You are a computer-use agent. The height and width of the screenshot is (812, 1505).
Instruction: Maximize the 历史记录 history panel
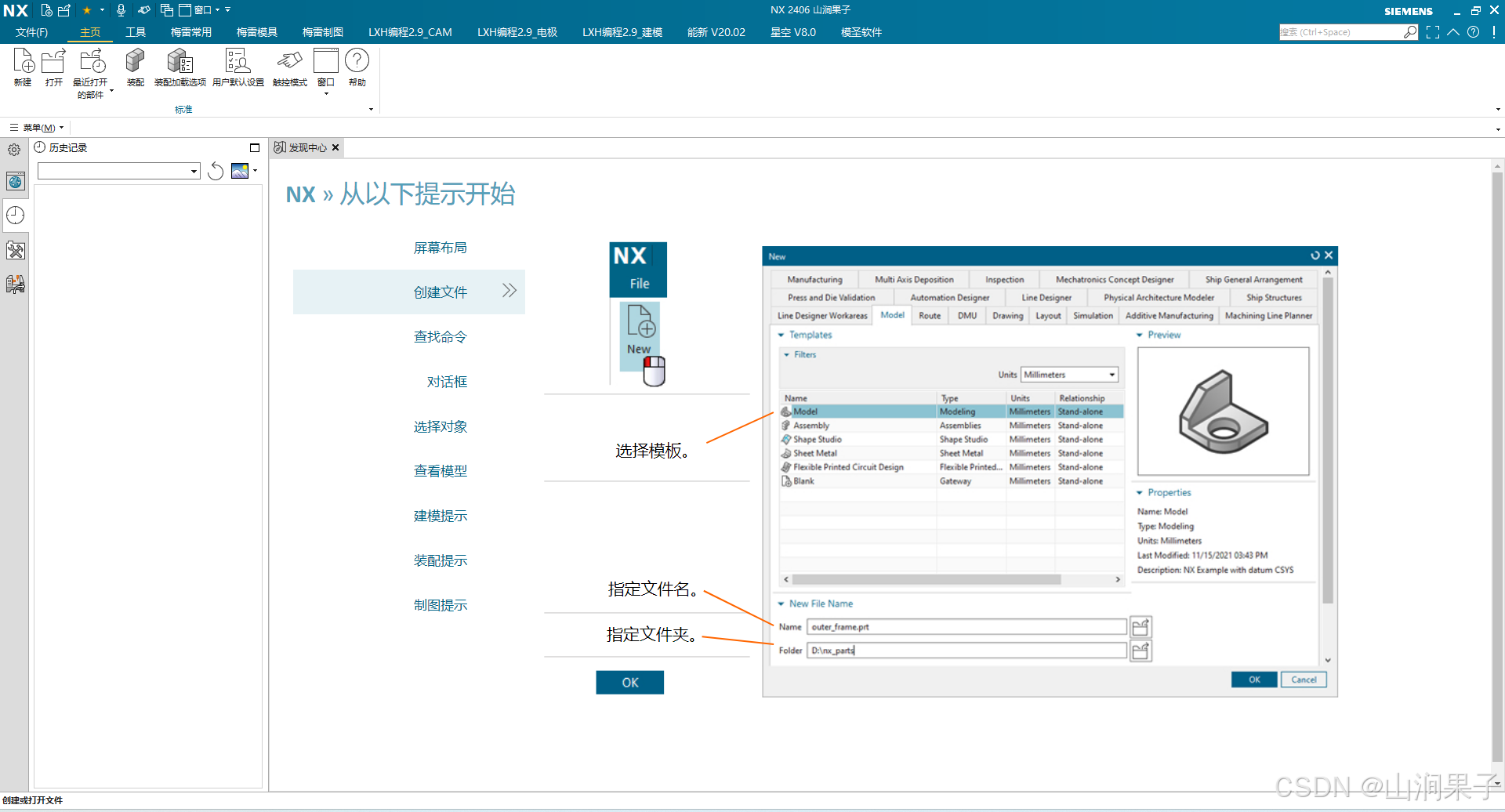coord(255,147)
